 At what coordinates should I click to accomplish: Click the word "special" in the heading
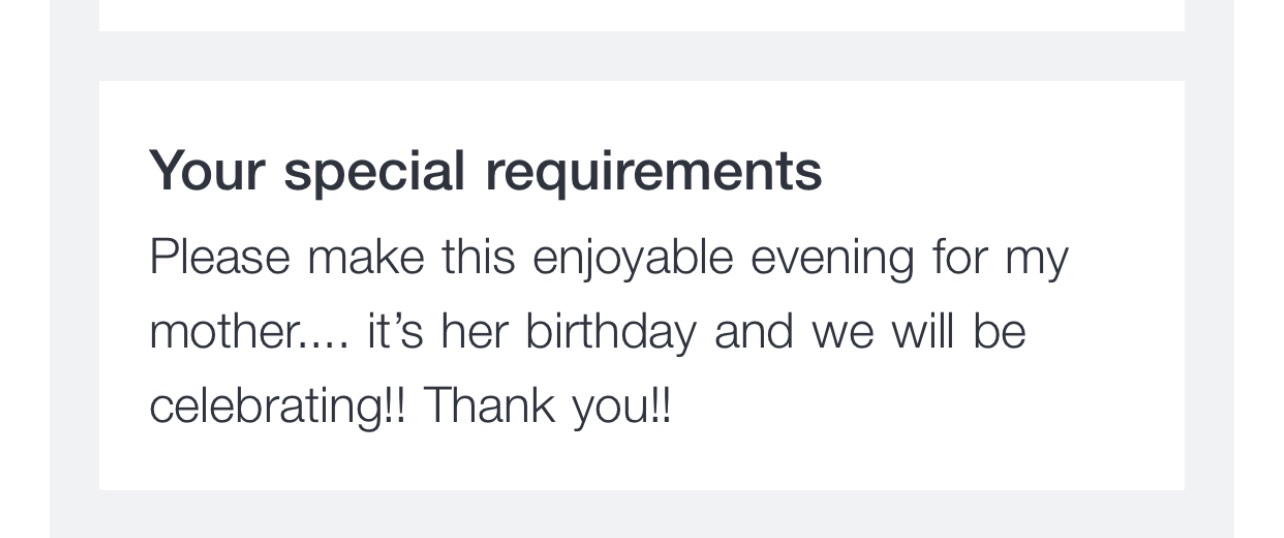pyautogui.click(x=375, y=172)
